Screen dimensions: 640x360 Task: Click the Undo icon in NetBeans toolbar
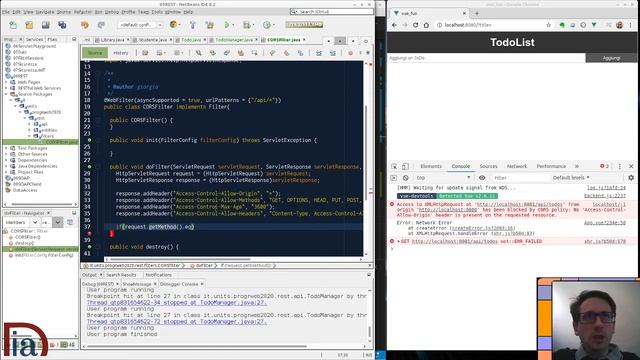[x=84, y=25]
